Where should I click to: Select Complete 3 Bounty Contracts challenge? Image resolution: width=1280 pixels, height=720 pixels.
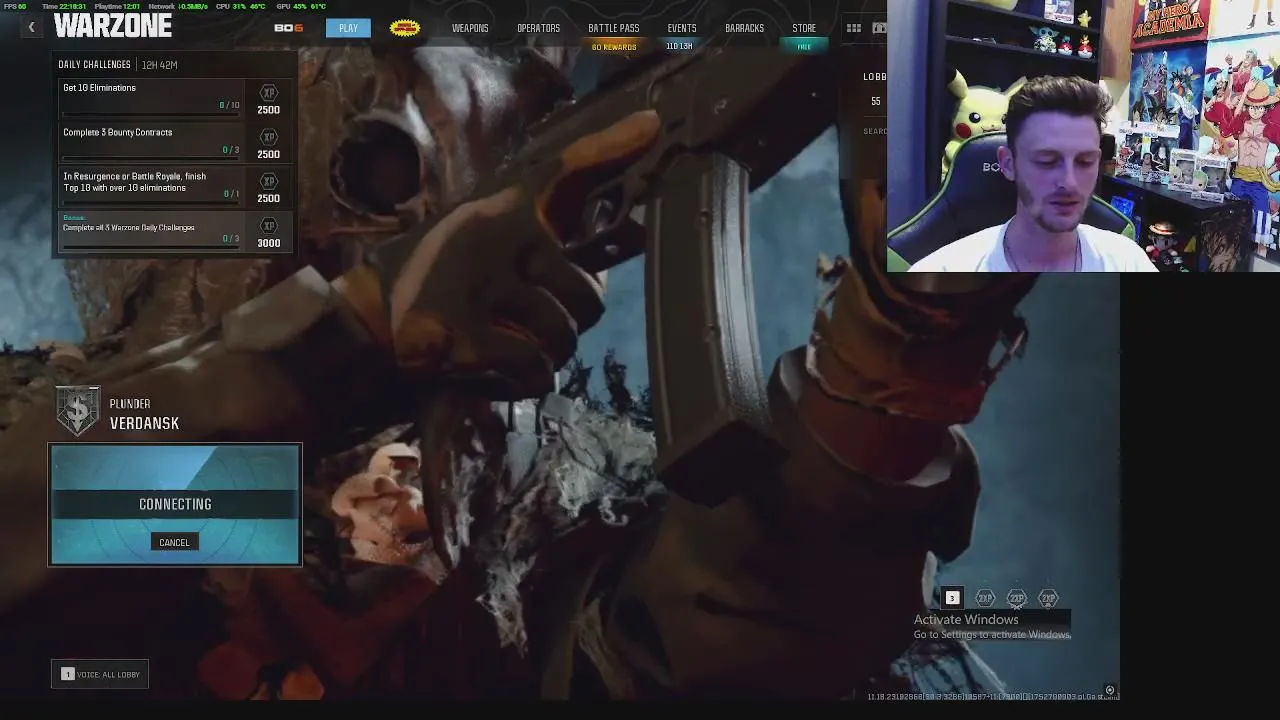point(173,142)
